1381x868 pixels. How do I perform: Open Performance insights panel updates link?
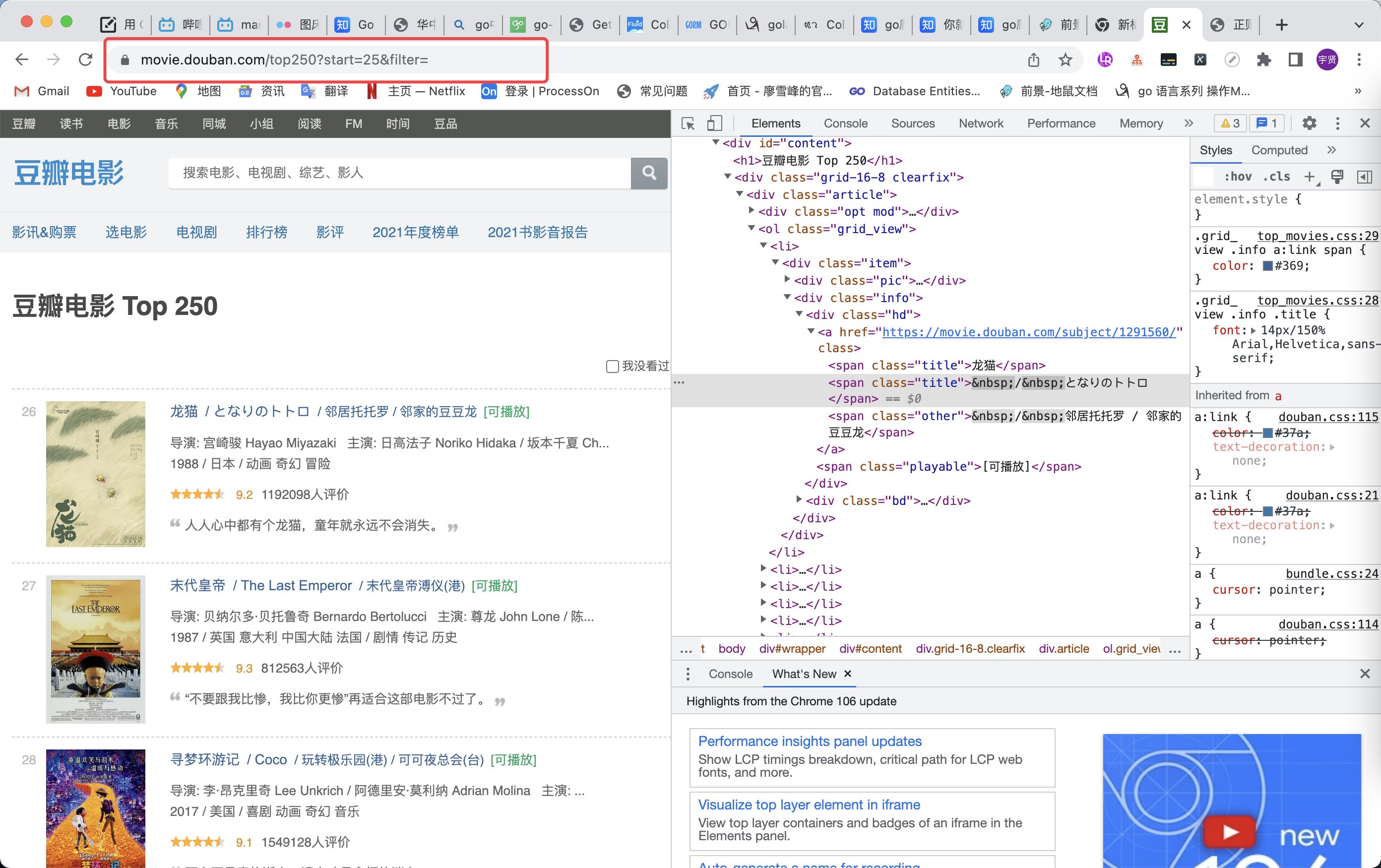(x=809, y=742)
